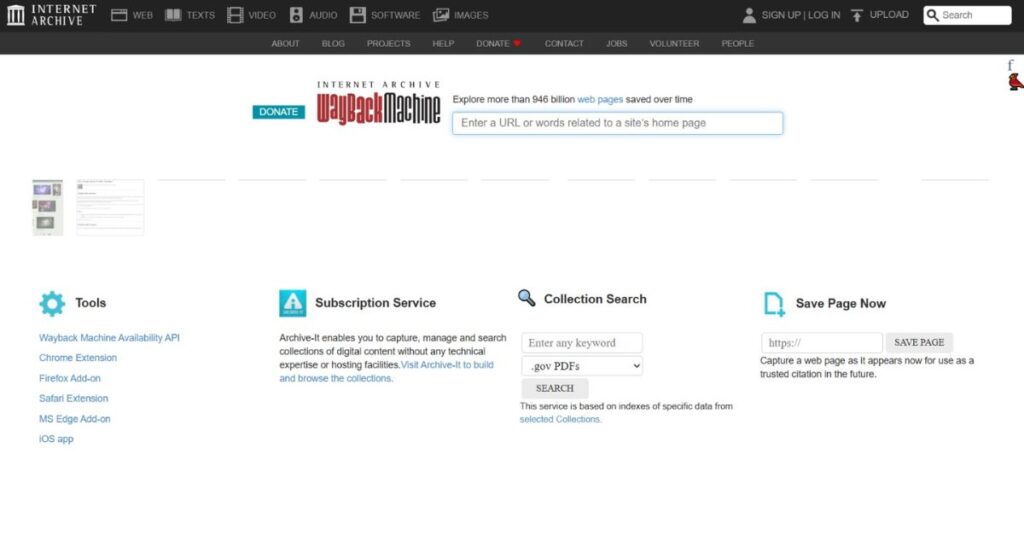Click the SEARCH button under Collection Search
The image size is (1024, 536).
click(554, 388)
